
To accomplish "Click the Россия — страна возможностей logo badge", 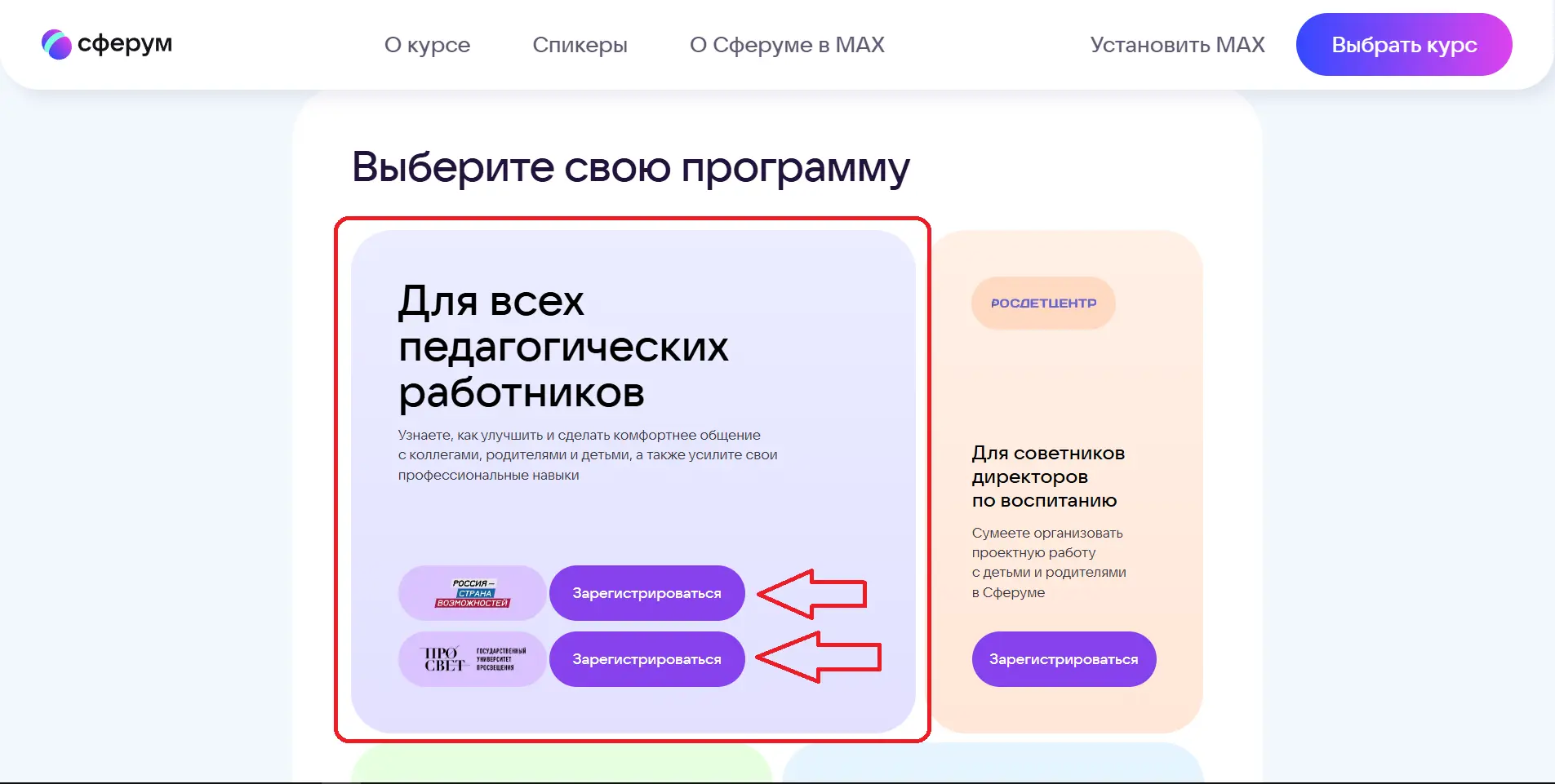I will [x=472, y=593].
